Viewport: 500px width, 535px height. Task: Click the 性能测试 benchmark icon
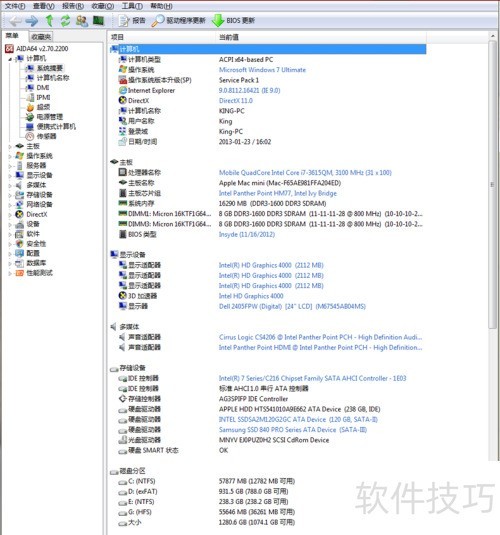click(20, 273)
